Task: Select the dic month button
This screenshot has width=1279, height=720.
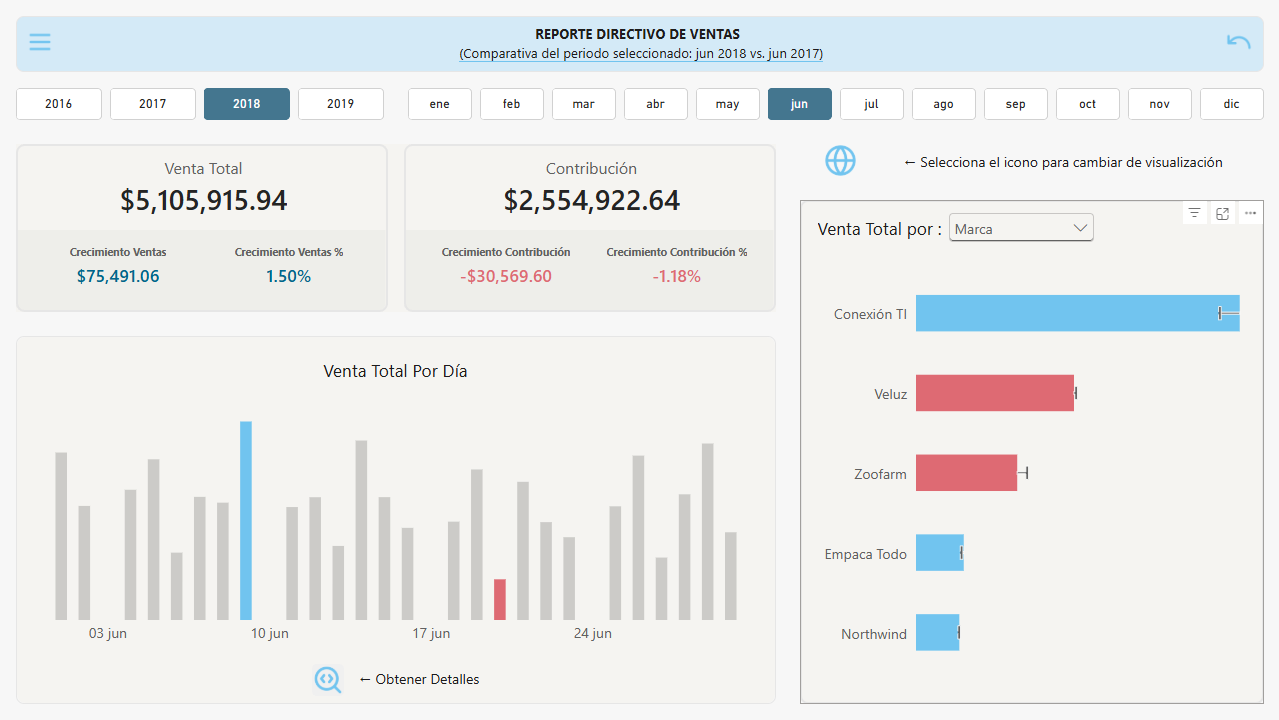Action: tap(1232, 104)
